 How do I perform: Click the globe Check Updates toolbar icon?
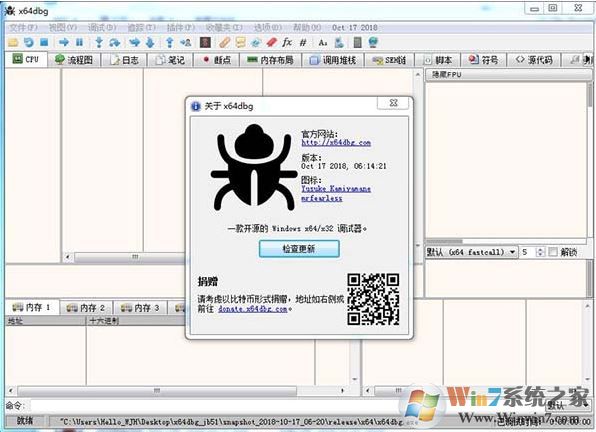(x=373, y=43)
